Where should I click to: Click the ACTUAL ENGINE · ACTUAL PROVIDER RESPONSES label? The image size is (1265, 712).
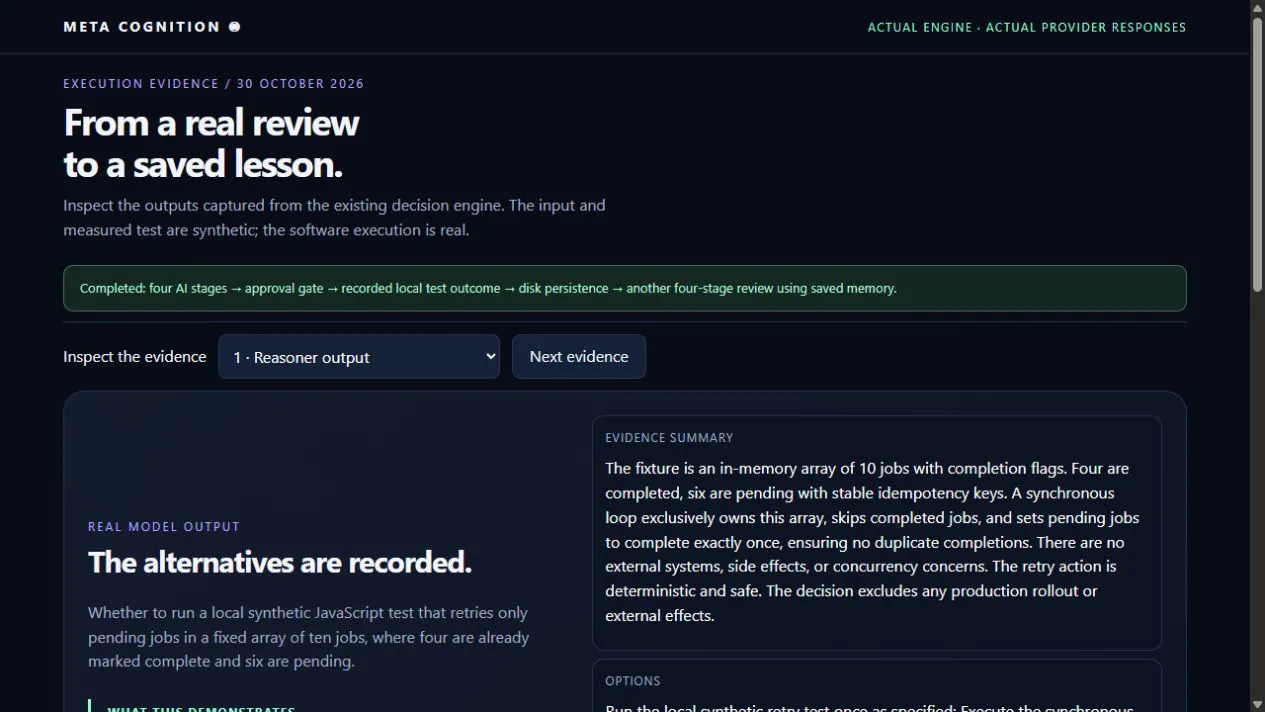click(x=1027, y=27)
